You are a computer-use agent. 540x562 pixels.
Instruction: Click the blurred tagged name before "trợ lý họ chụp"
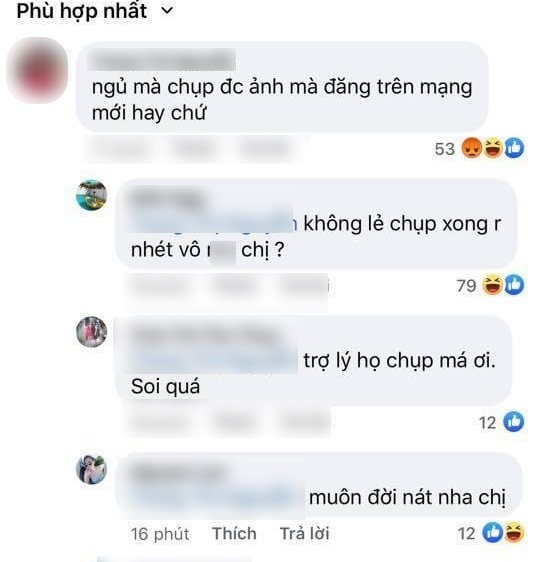(213, 361)
